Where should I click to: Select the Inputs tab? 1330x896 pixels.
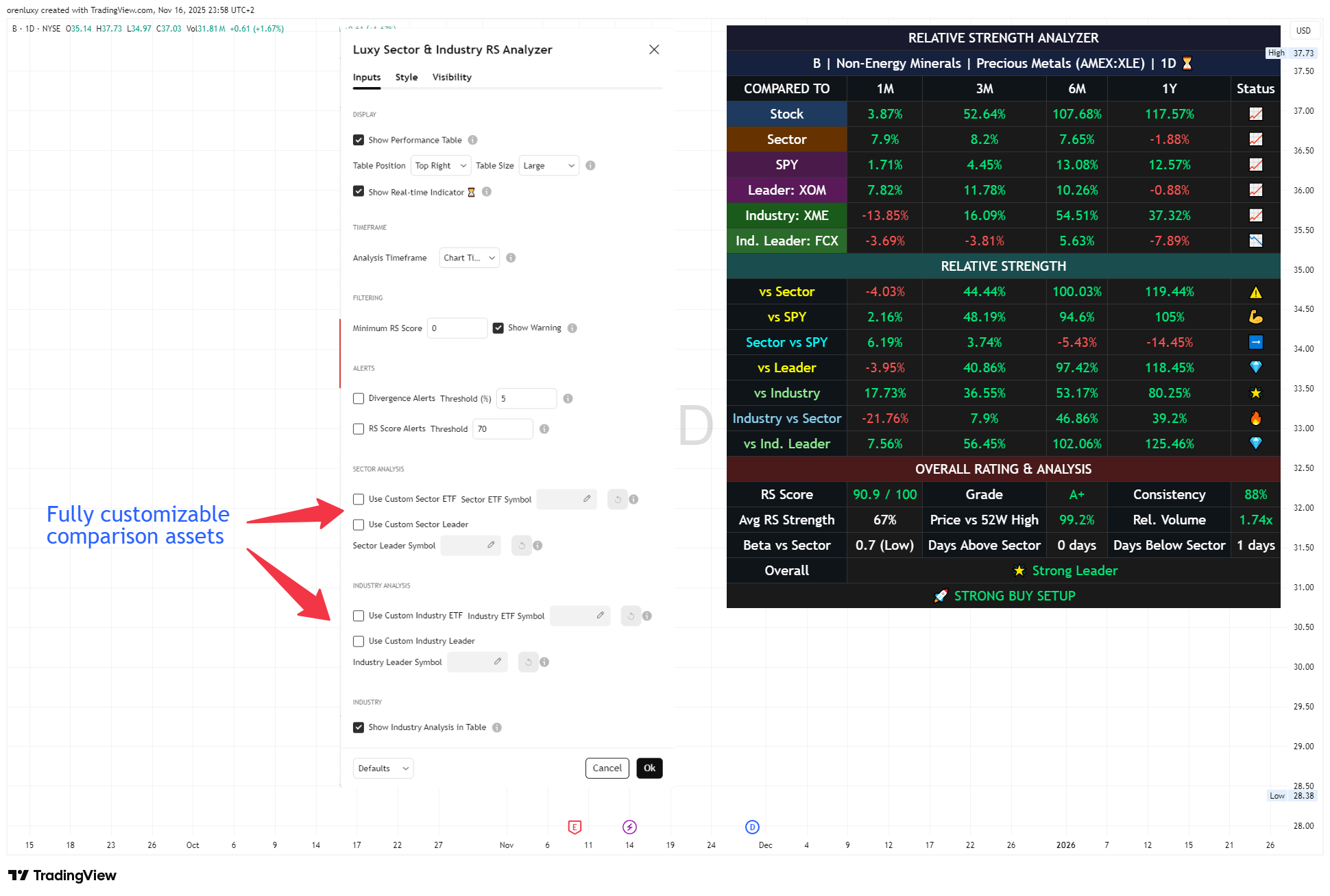point(367,77)
